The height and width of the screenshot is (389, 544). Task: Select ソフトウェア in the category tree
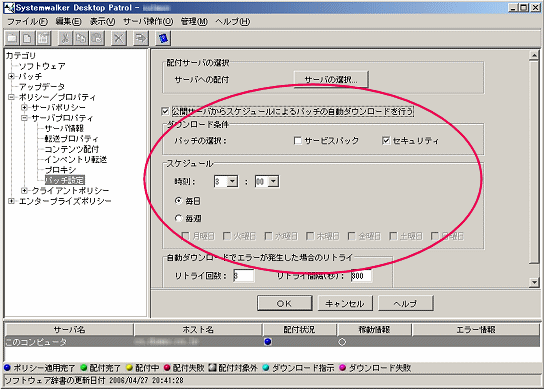pyautogui.click(x=42, y=66)
